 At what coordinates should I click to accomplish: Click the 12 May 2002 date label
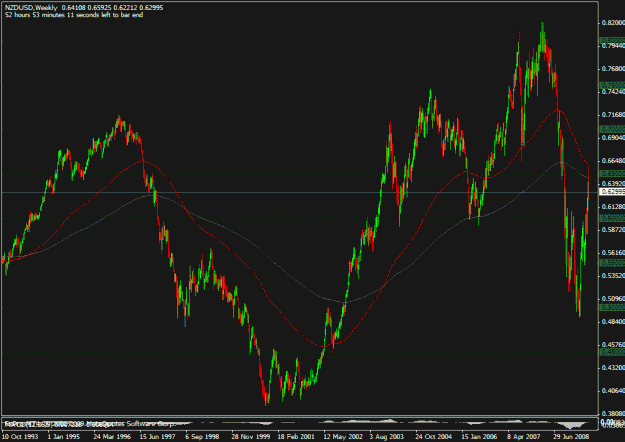click(x=343, y=436)
